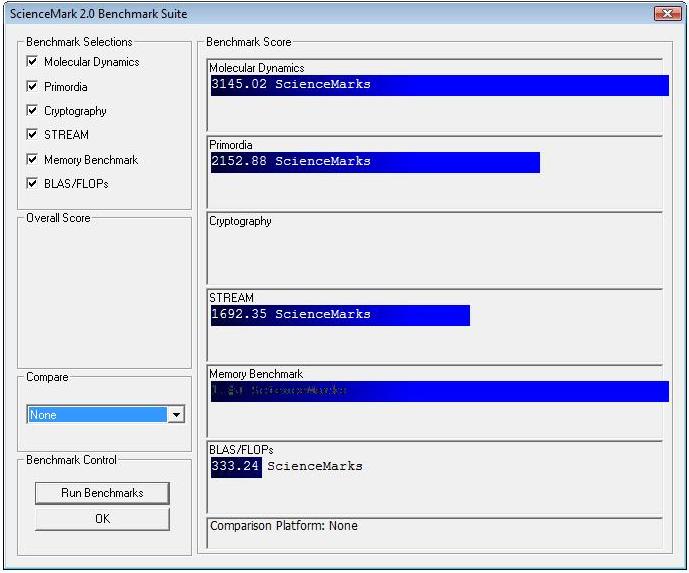
Task: Toggle the Primordia benchmark checkbox
Action: coord(32,86)
